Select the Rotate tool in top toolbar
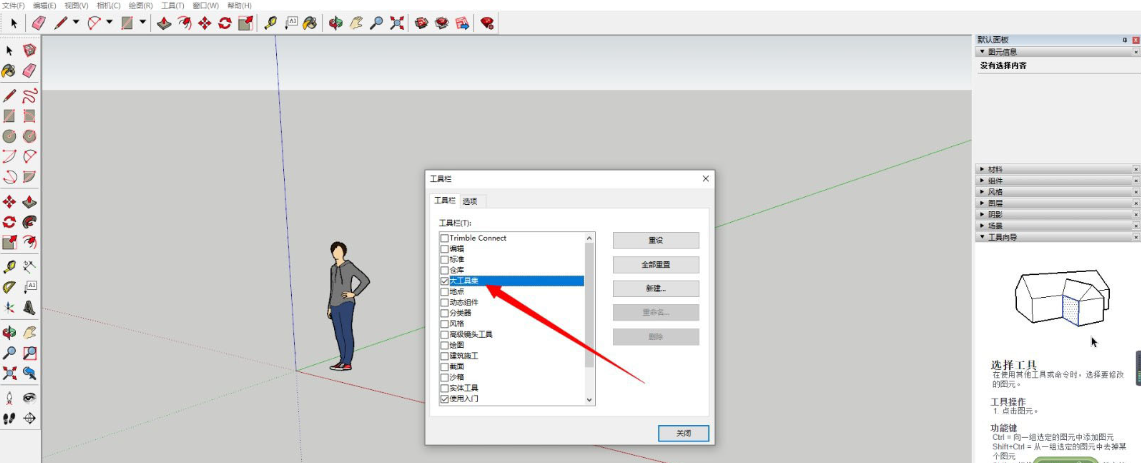1141x463 pixels. point(225,23)
